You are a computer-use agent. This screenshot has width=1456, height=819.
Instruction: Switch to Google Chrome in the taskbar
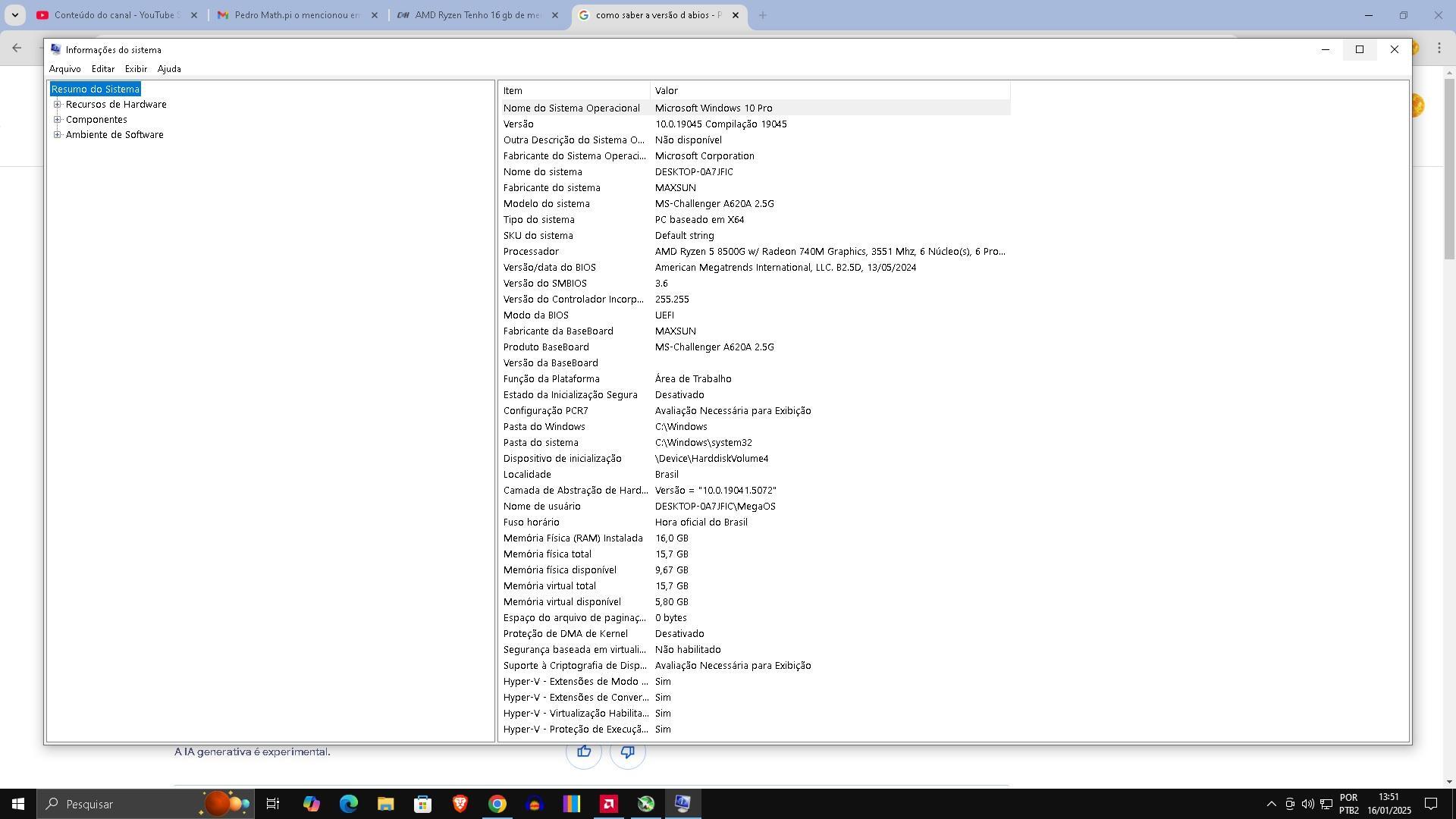click(x=497, y=804)
